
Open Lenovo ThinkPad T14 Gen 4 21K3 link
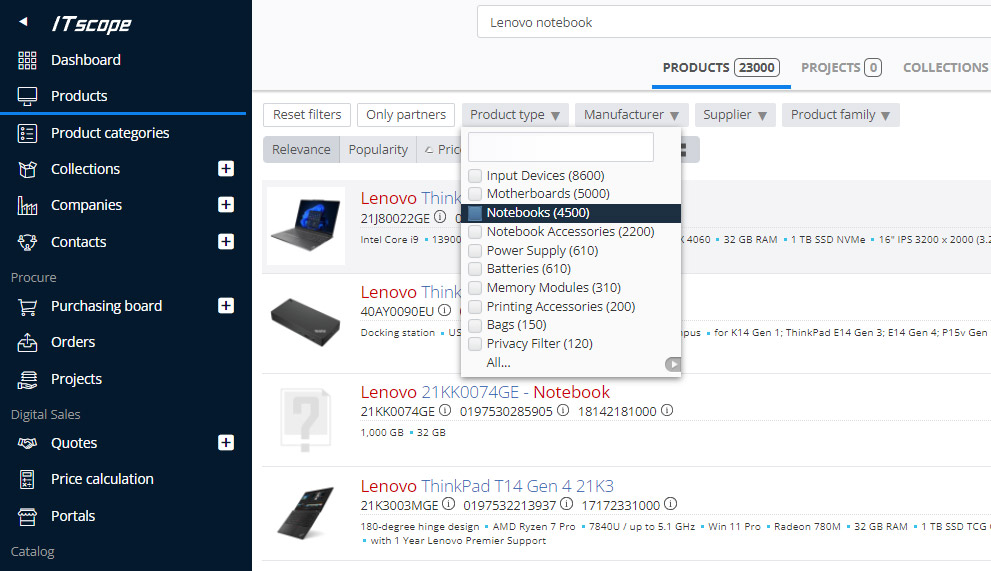tap(487, 486)
